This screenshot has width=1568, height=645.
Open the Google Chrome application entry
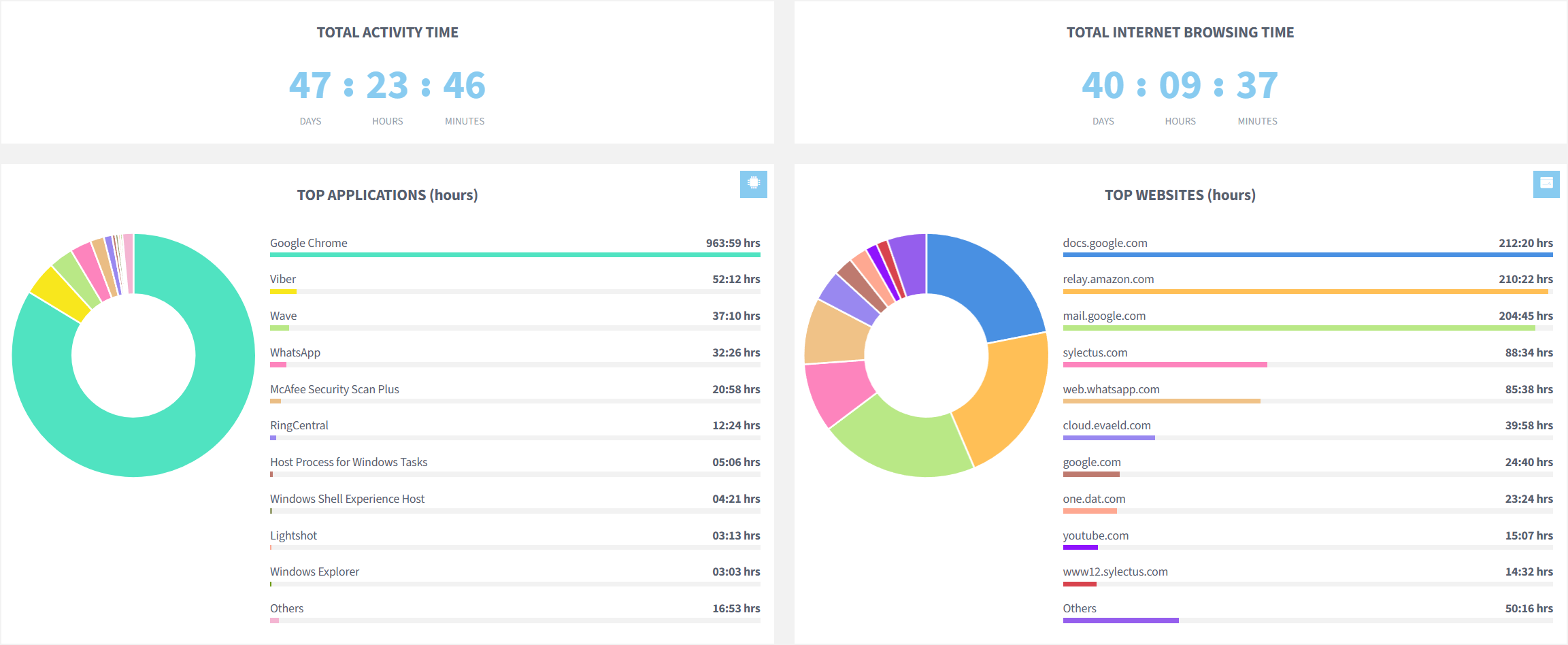point(308,243)
